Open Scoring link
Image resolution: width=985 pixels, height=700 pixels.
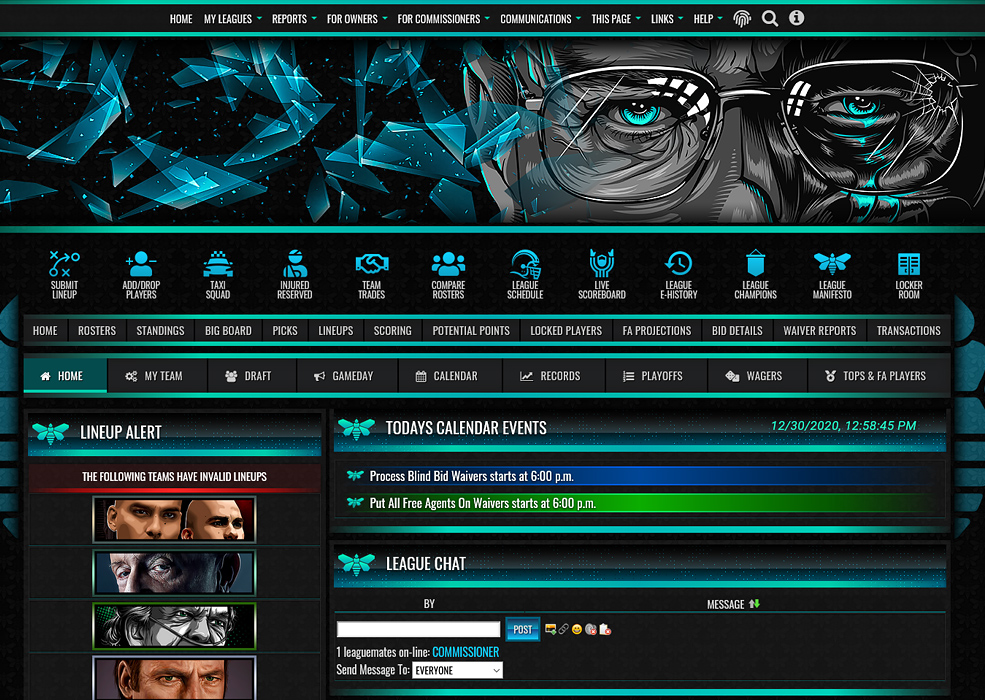click(393, 331)
